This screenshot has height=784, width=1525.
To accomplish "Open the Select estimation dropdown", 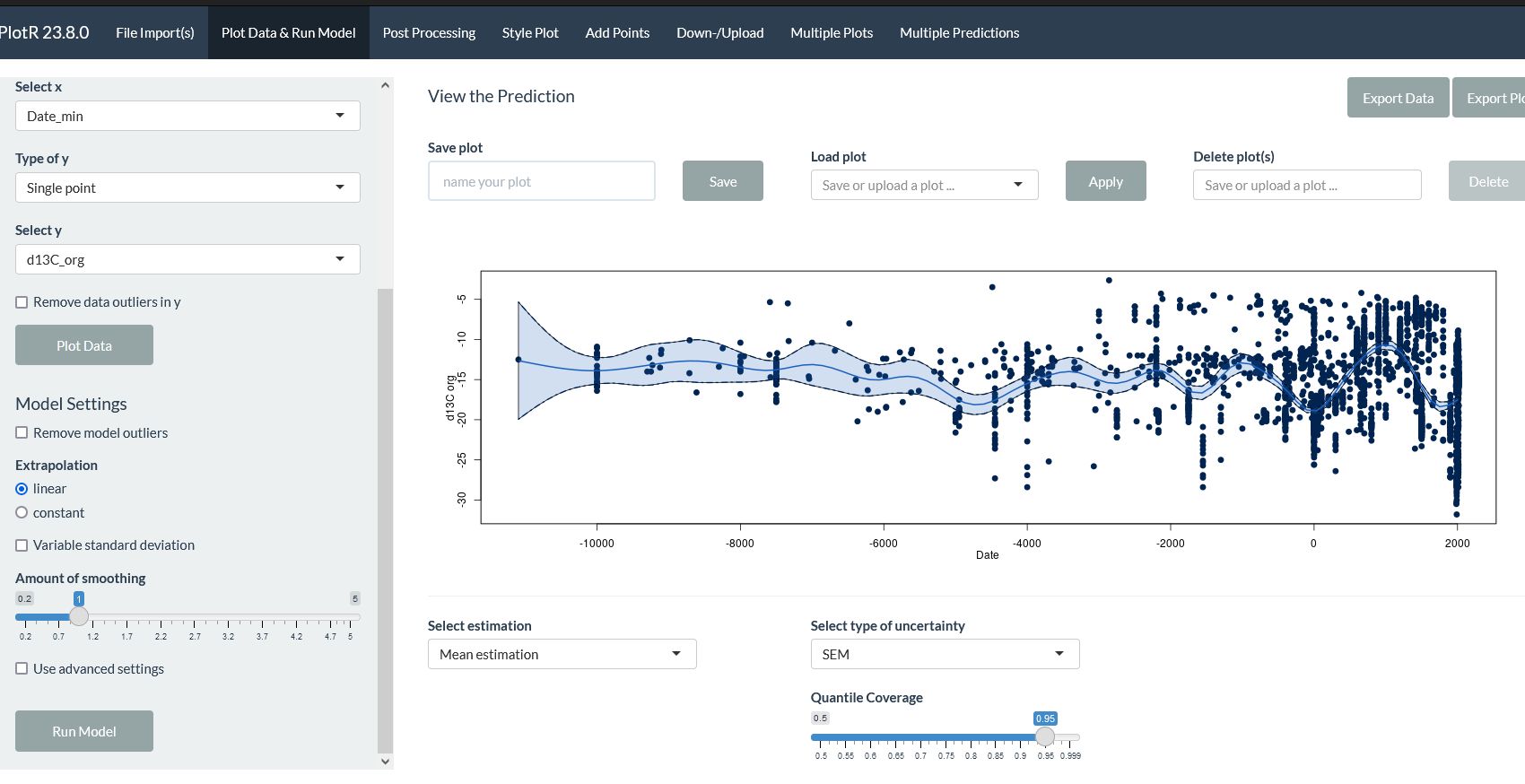I will 562,654.
